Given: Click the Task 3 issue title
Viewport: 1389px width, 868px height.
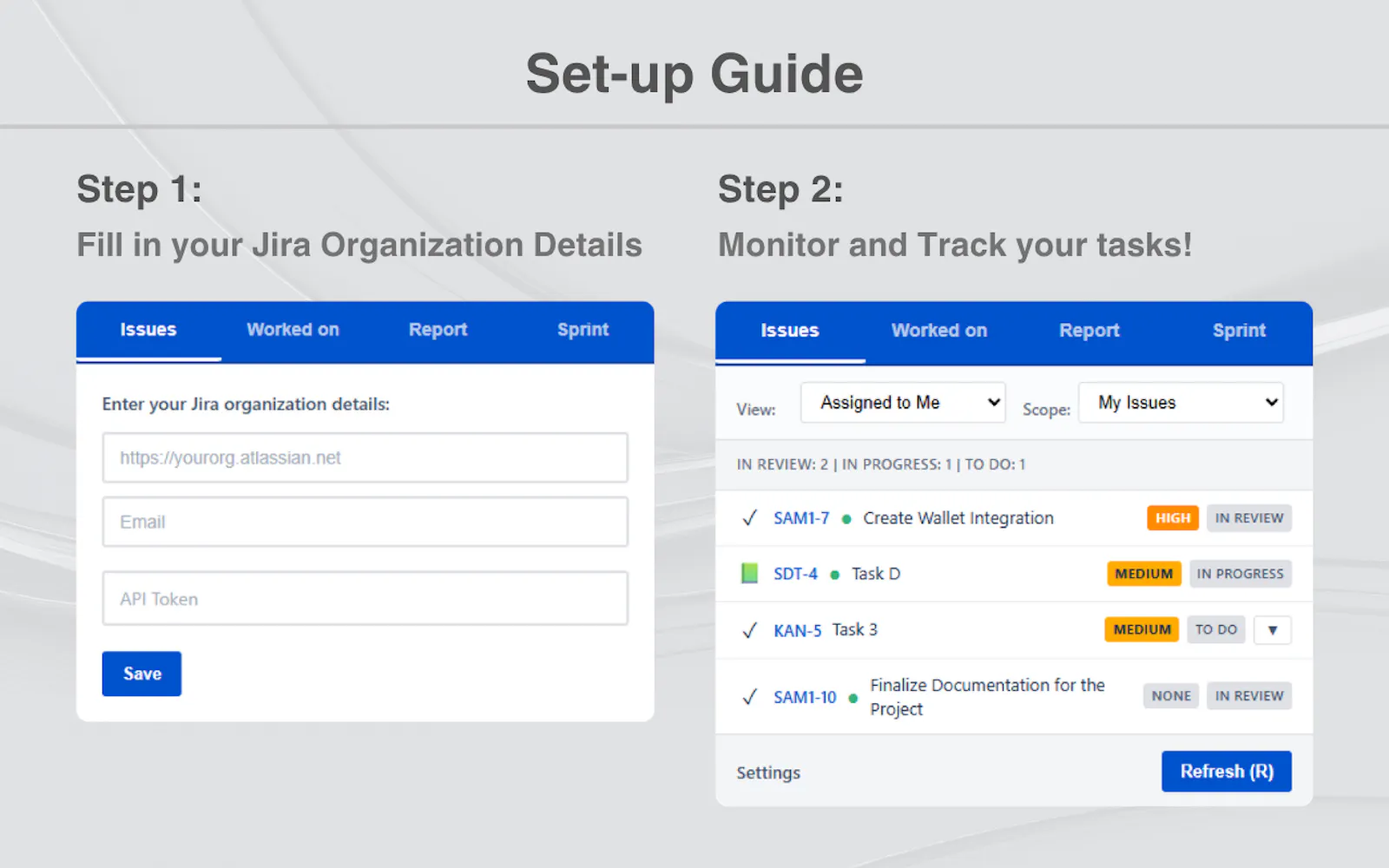Looking at the screenshot, I should 855,629.
